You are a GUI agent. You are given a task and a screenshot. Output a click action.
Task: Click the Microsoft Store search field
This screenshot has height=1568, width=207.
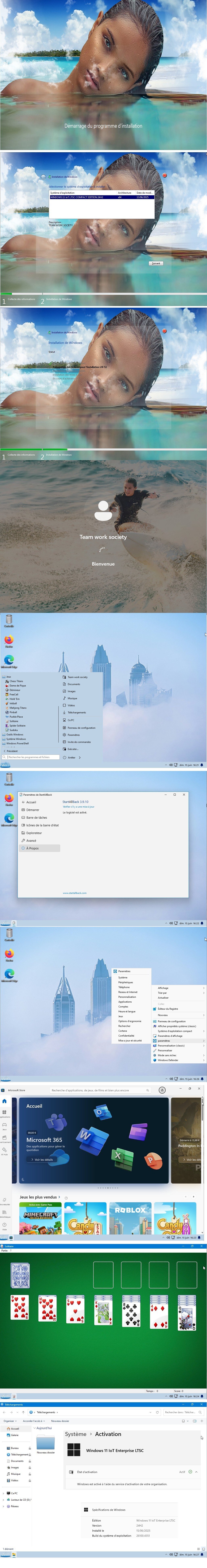(x=100, y=1090)
